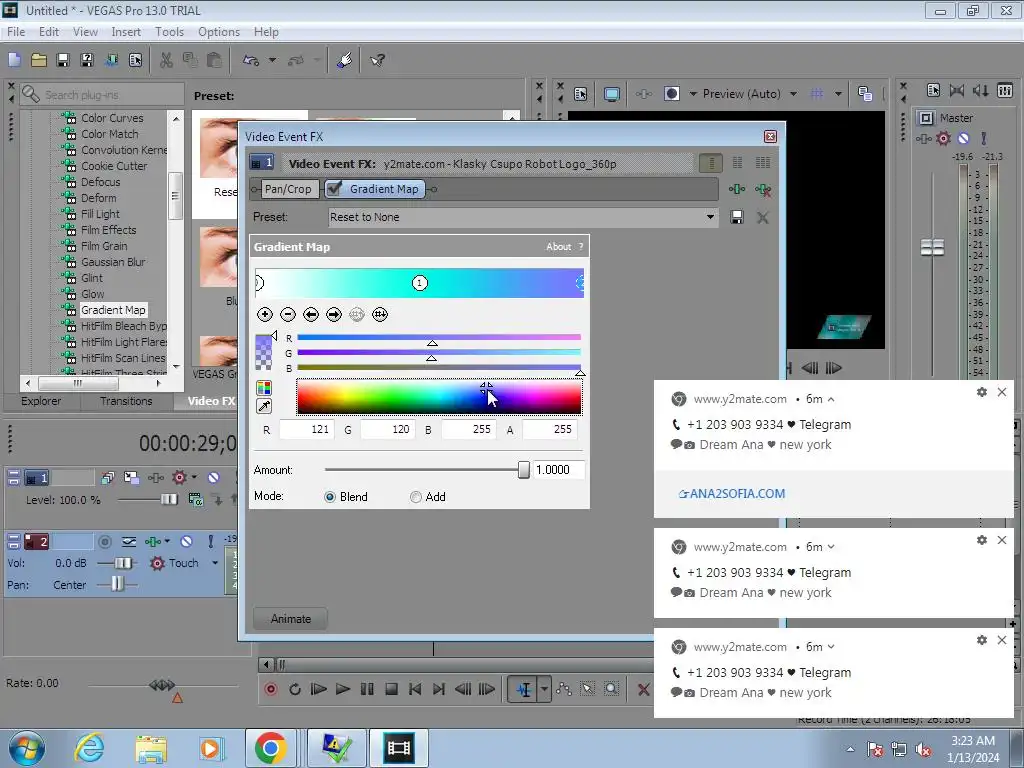
Task: Open the ANA2SOFIA.COM notification link
Action: click(731, 494)
